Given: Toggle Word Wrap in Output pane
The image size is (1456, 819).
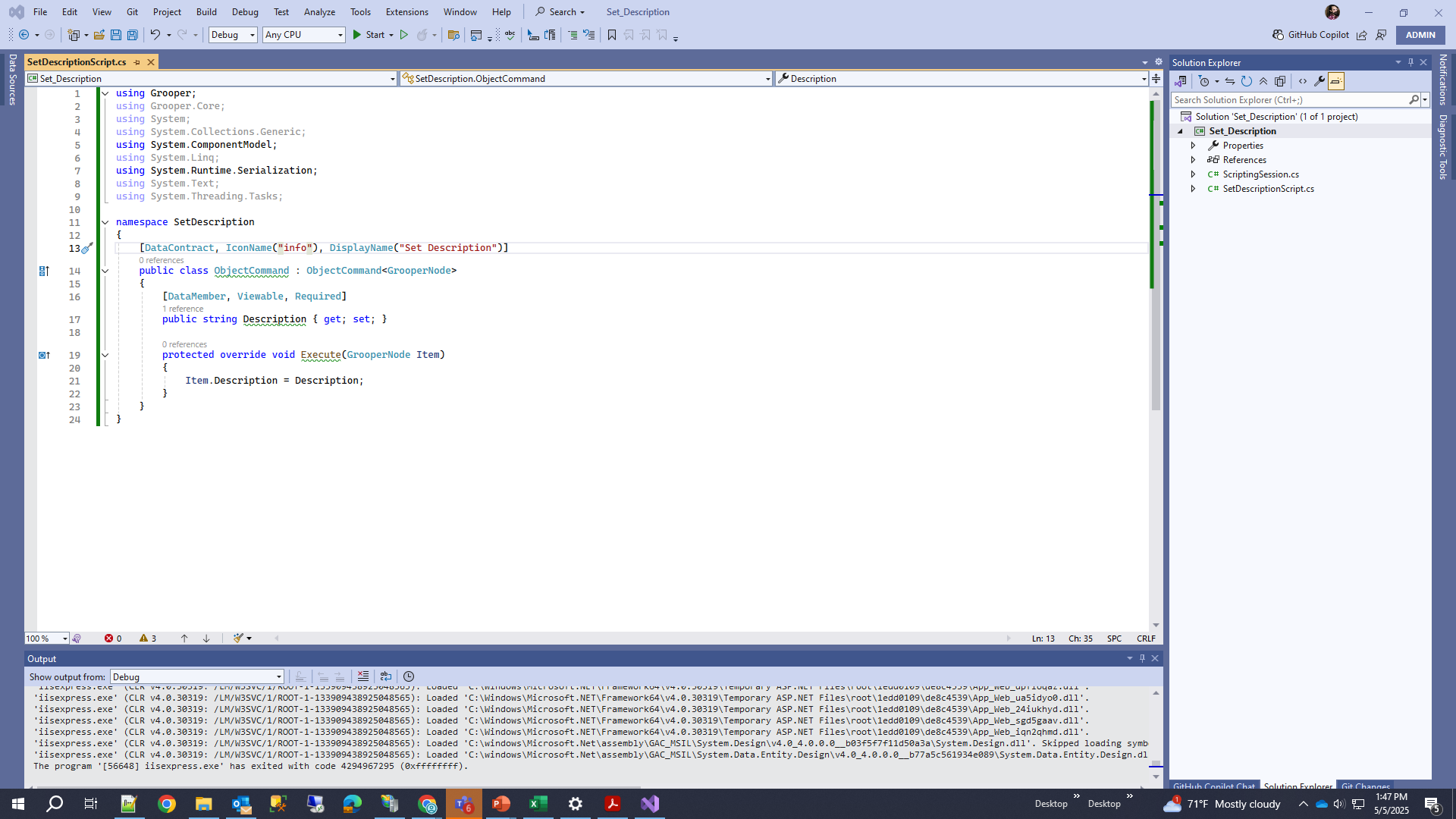Looking at the screenshot, I should point(386,676).
